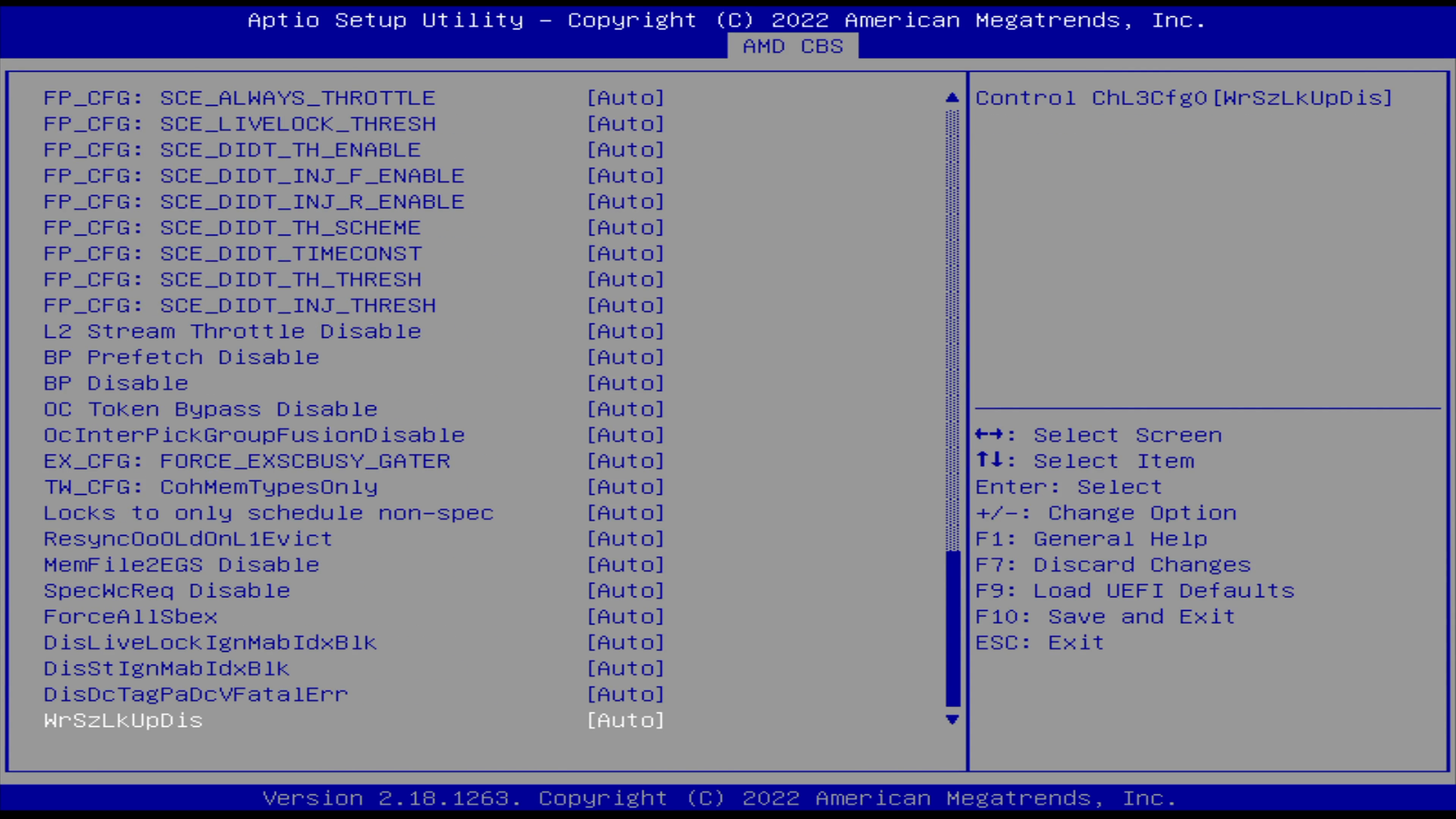Click the Control ChL3Cfg0[WrSzLkUpDis] help text
1456x819 pixels.
[1184, 98]
